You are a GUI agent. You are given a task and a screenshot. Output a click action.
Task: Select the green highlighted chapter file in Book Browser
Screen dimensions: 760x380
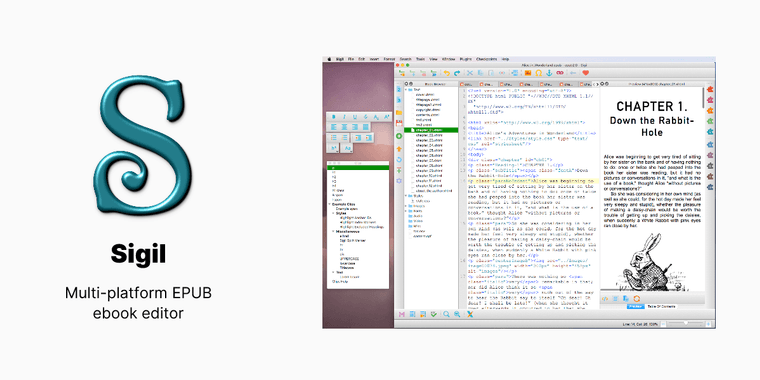point(431,130)
